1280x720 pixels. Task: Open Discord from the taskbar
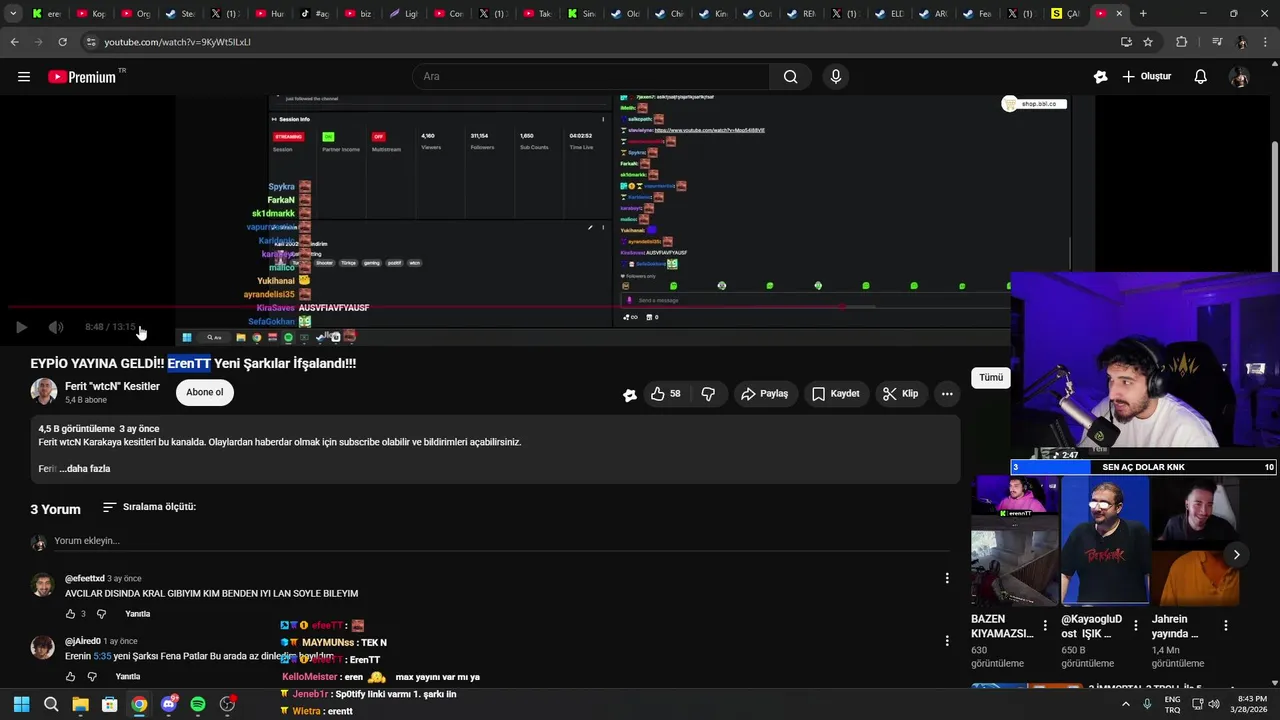click(x=168, y=704)
